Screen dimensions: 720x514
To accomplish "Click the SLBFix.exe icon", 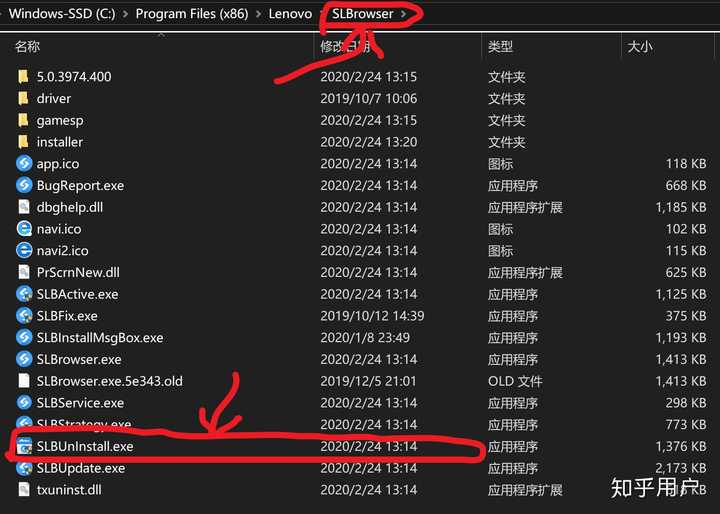I will tap(24, 316).
